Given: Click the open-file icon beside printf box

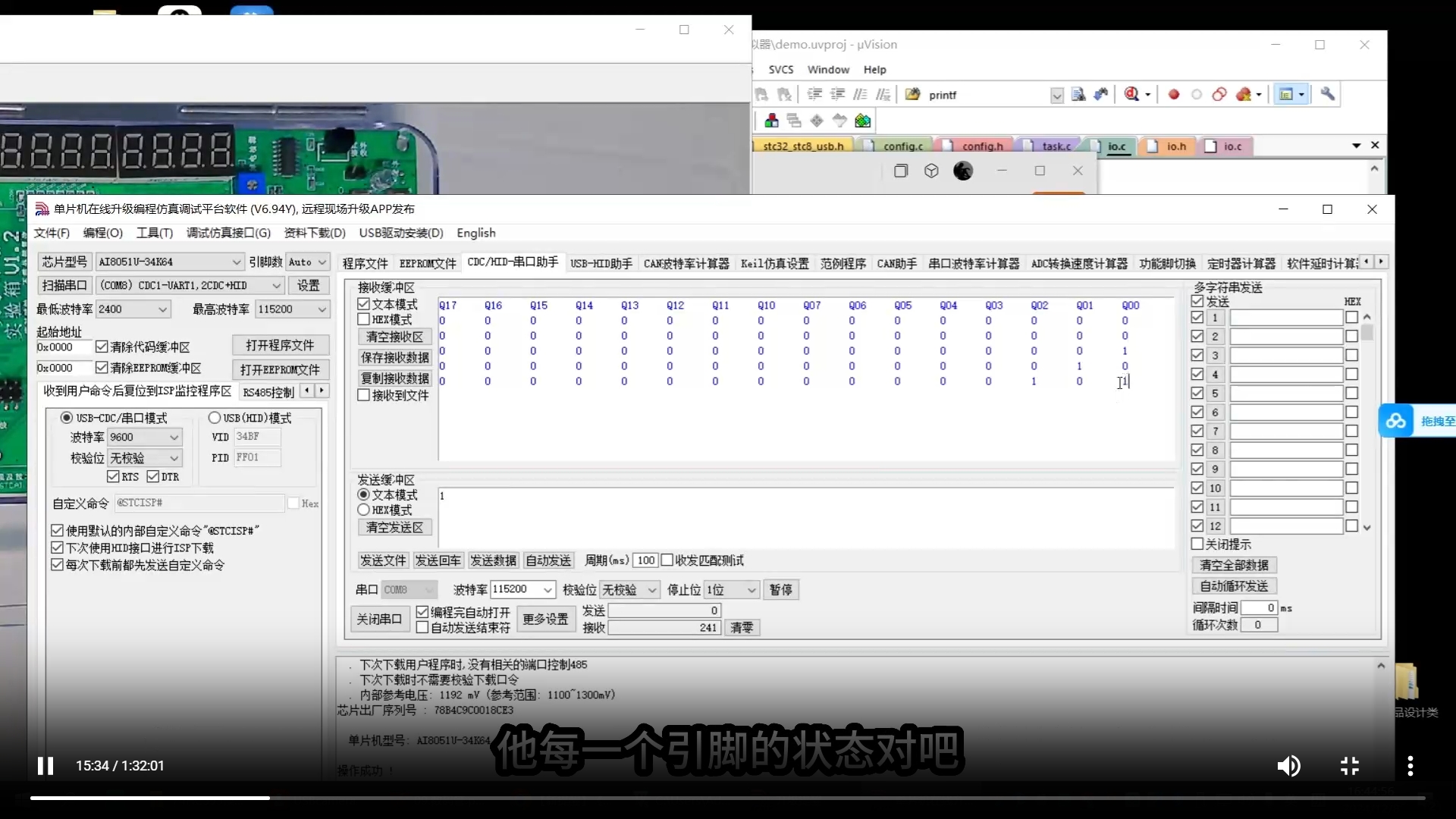Looking at the screenshot, I should click(x=913, y=94).
